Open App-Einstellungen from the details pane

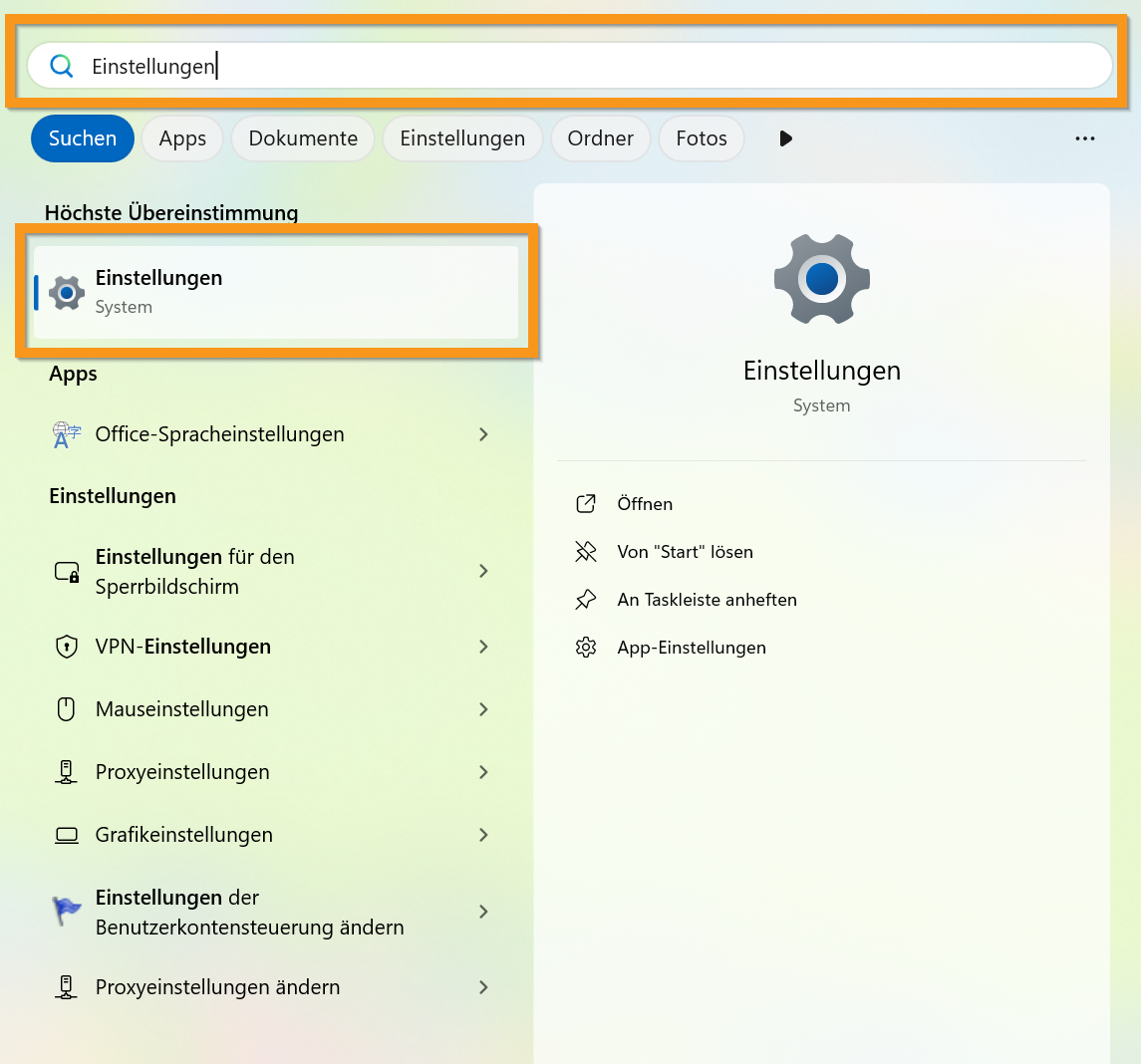click(x=692, y=648)
